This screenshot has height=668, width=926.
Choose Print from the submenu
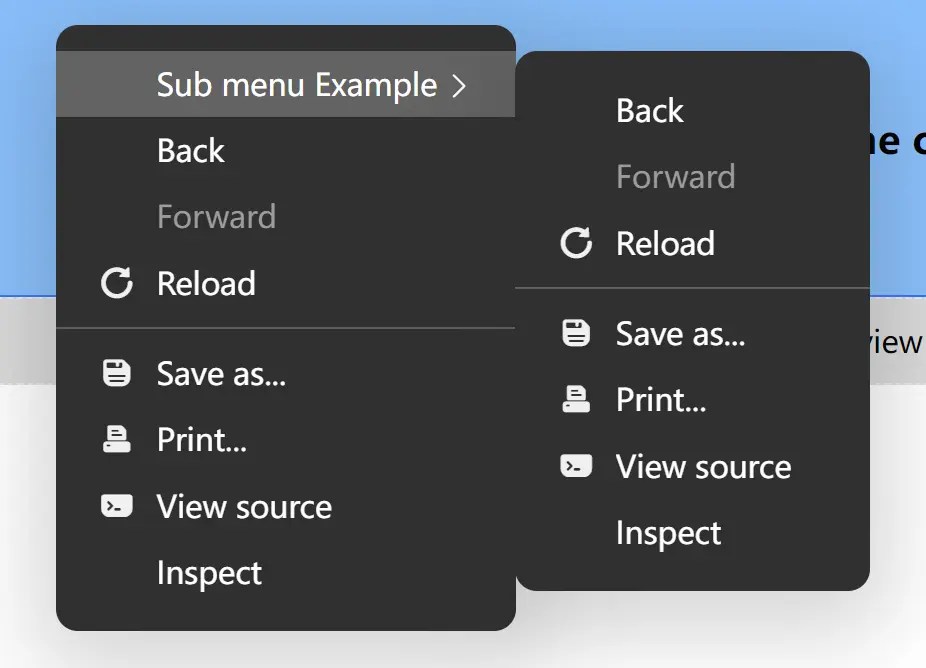661,399
